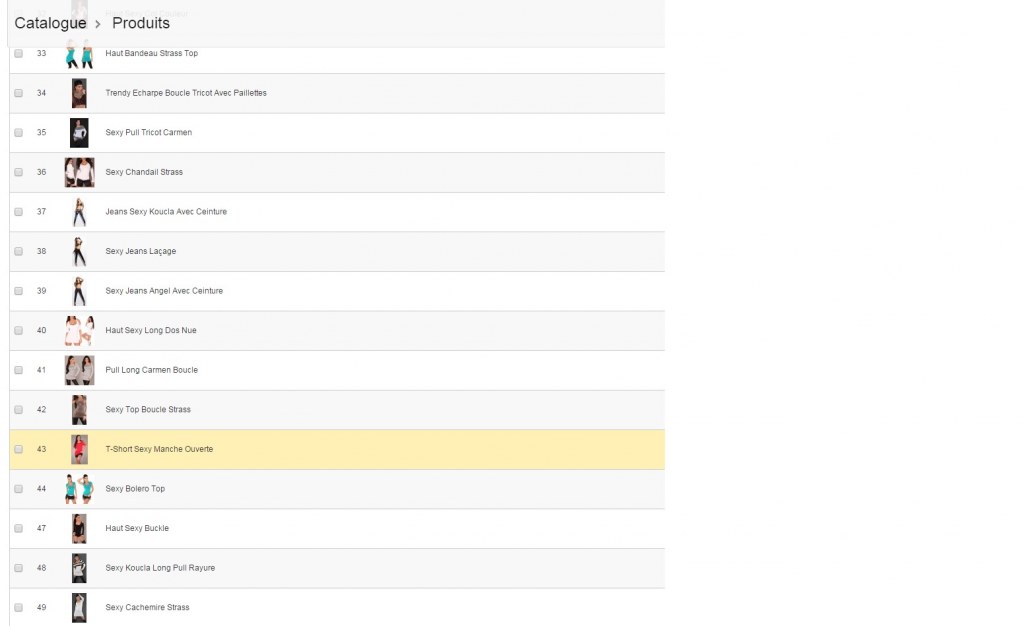The image size is (1024, 626).
Task: Click the Jeans Sexy Koucla thumbnail image
Action: tap(79, 212)
